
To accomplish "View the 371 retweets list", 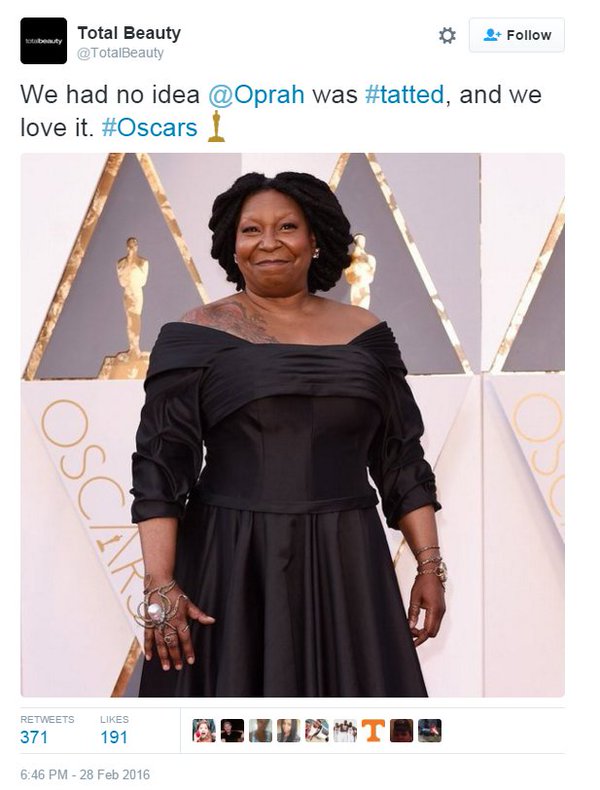I will pyautogui.click(x=47, y=730).
